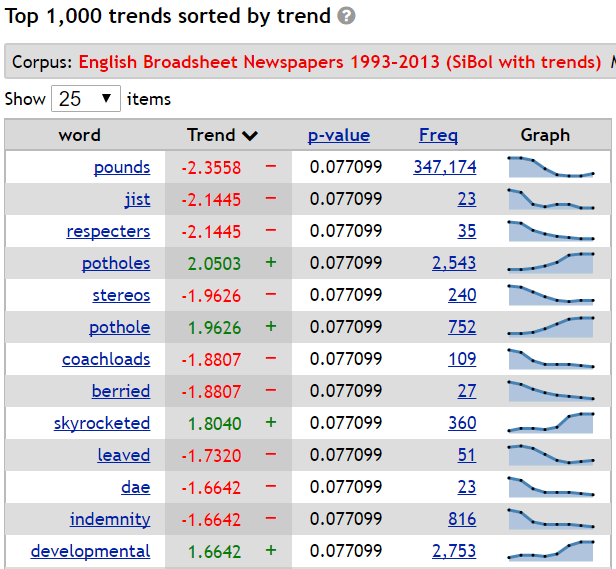Open the 'indemnity' word link
616x569 pixels.
point(110,519)
